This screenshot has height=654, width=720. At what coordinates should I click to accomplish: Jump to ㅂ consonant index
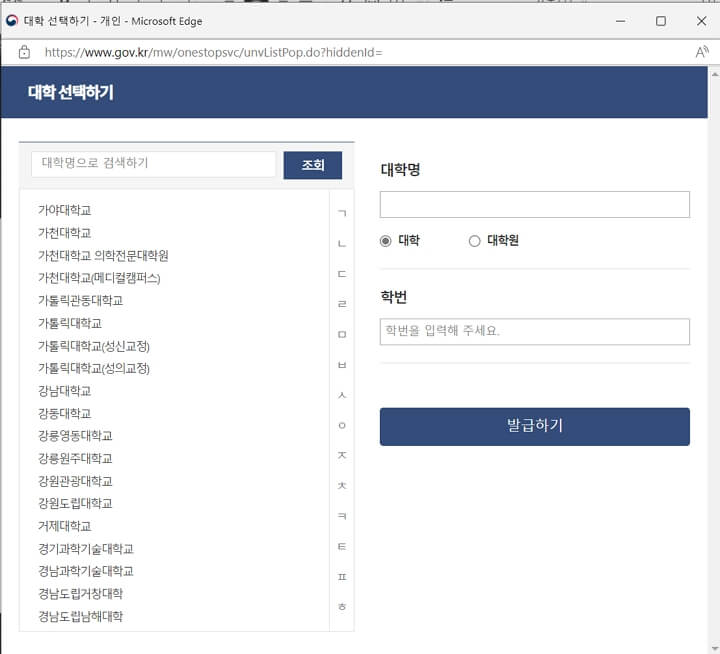point(342,365)
